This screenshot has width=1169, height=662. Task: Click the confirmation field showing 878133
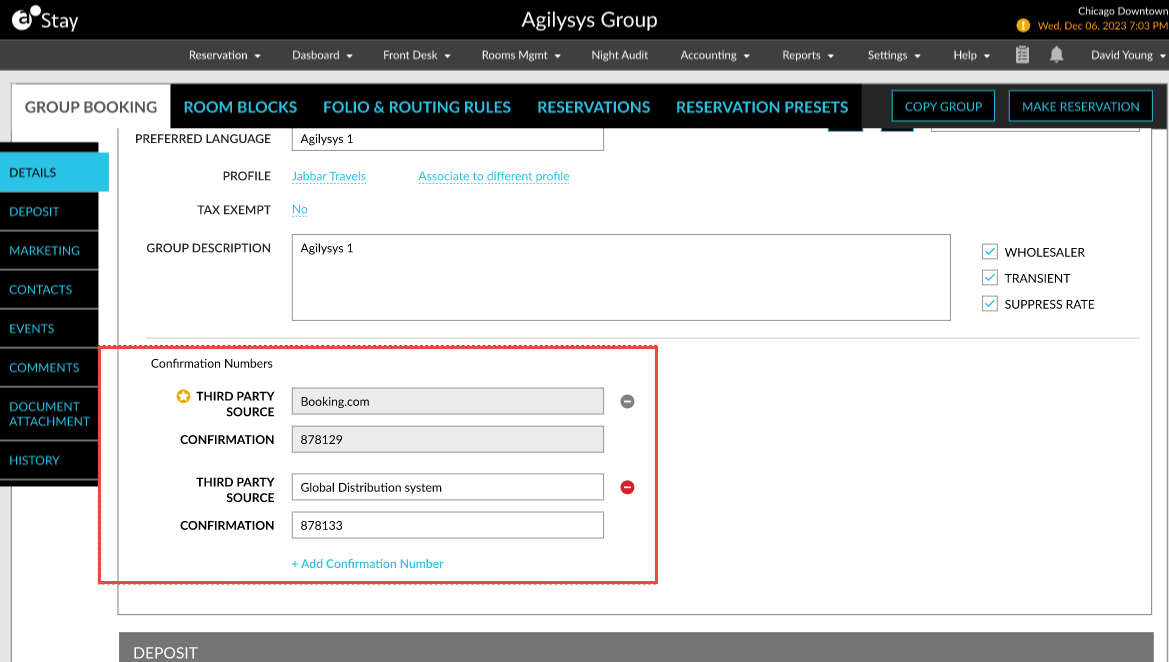click(x=447, y=525)
